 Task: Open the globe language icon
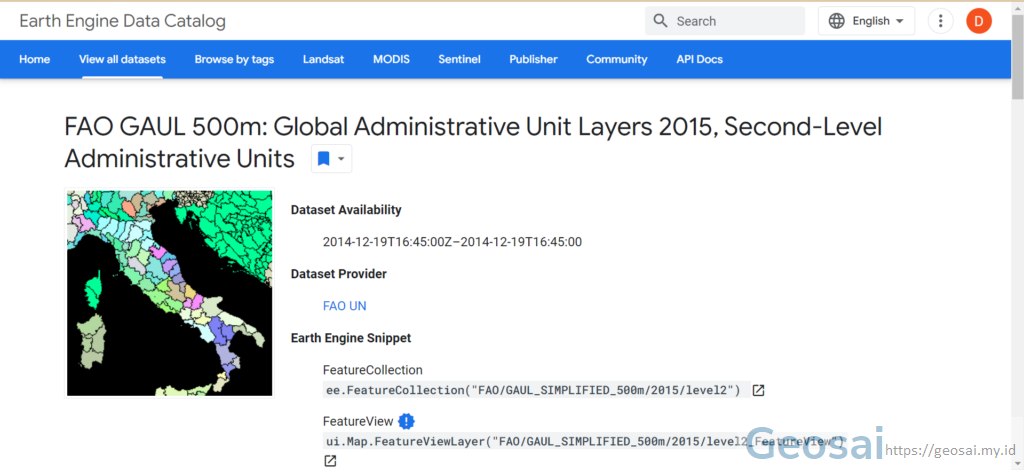(836, 21)
